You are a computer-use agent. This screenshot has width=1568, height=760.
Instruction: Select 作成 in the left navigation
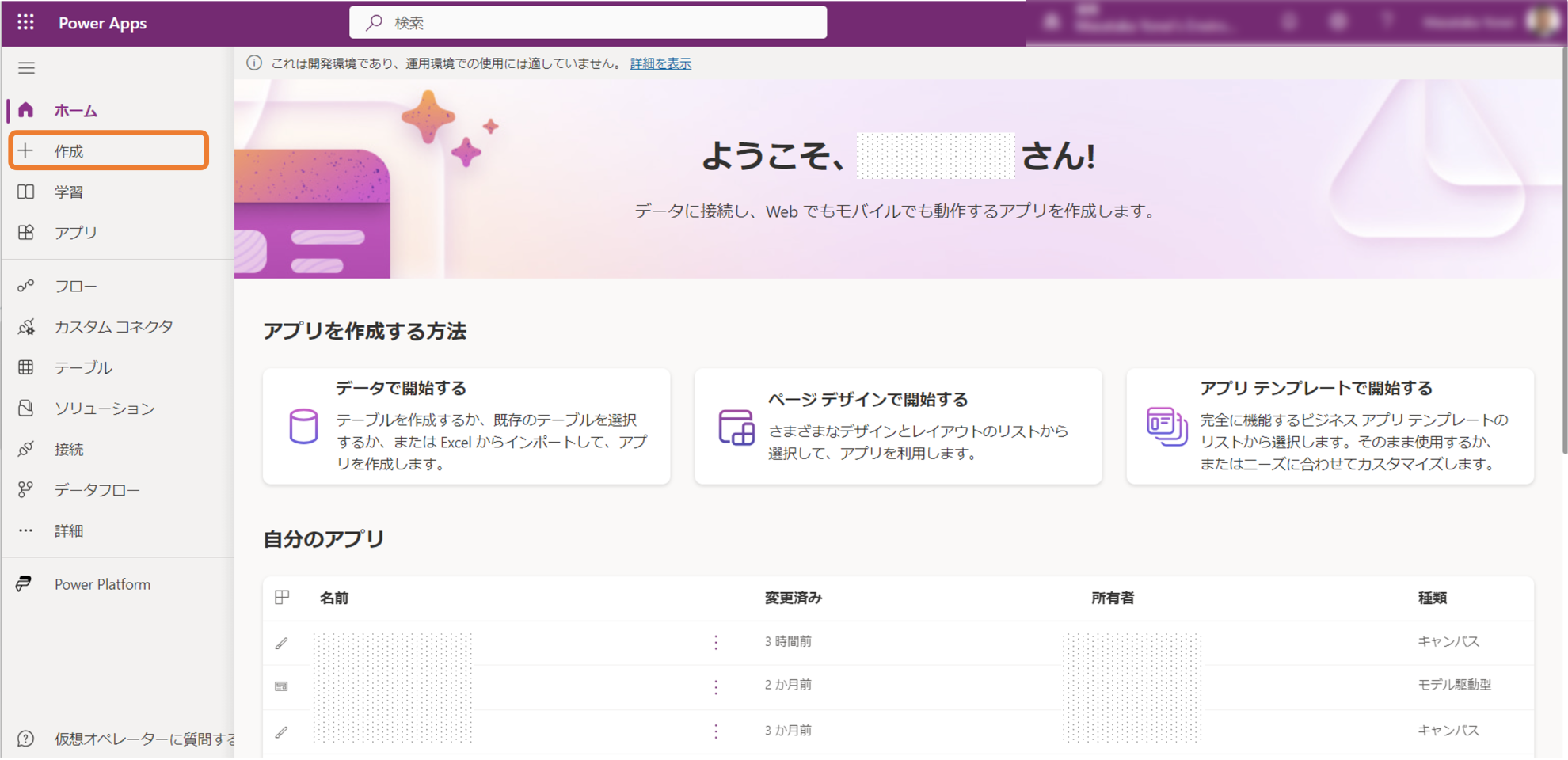108,150
